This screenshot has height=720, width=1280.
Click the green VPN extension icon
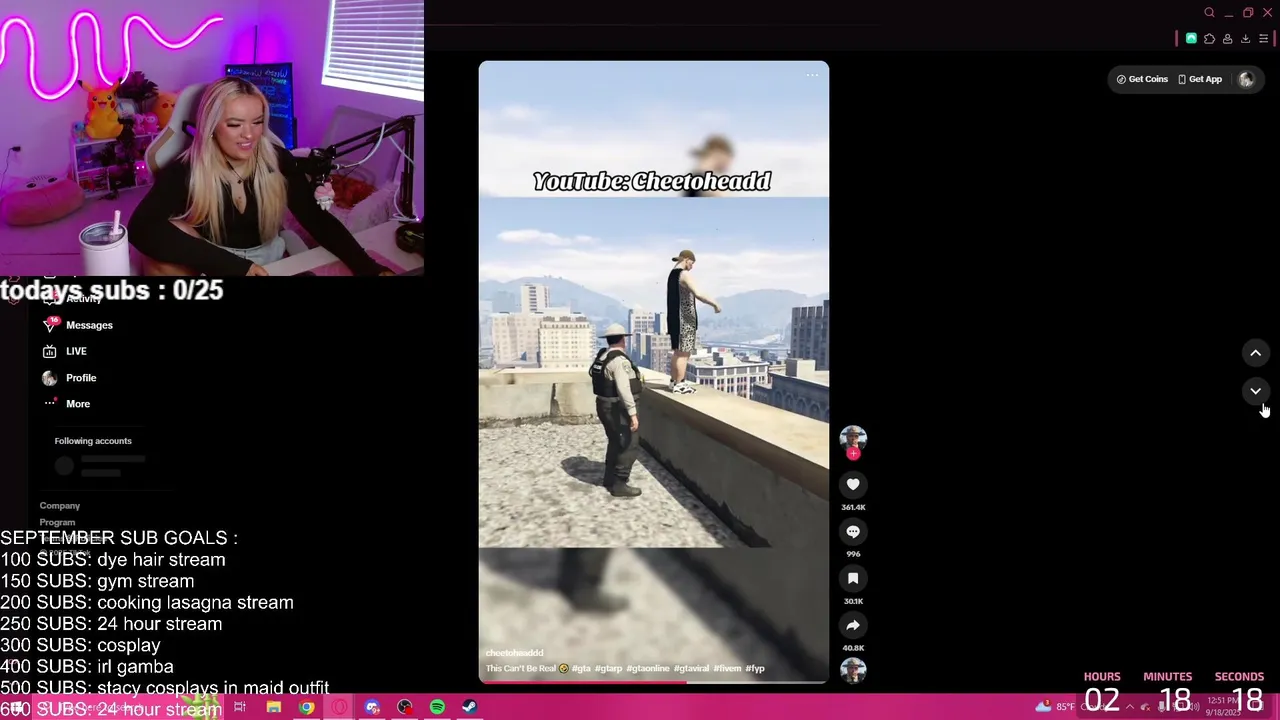[1191, 39]
